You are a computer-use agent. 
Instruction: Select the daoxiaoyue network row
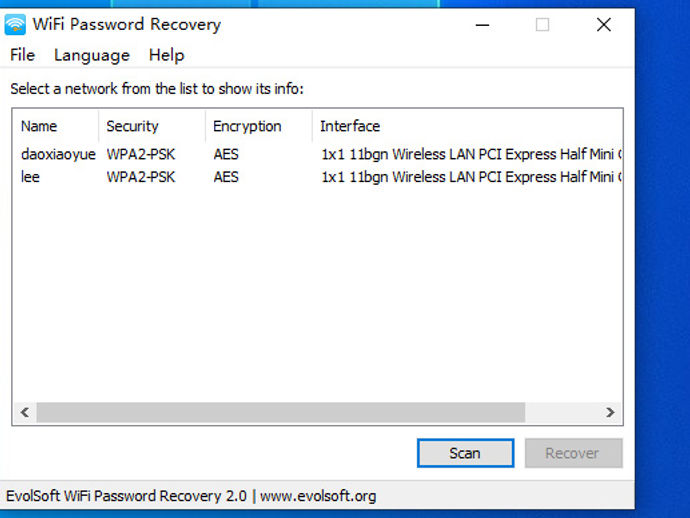(317, 154)
